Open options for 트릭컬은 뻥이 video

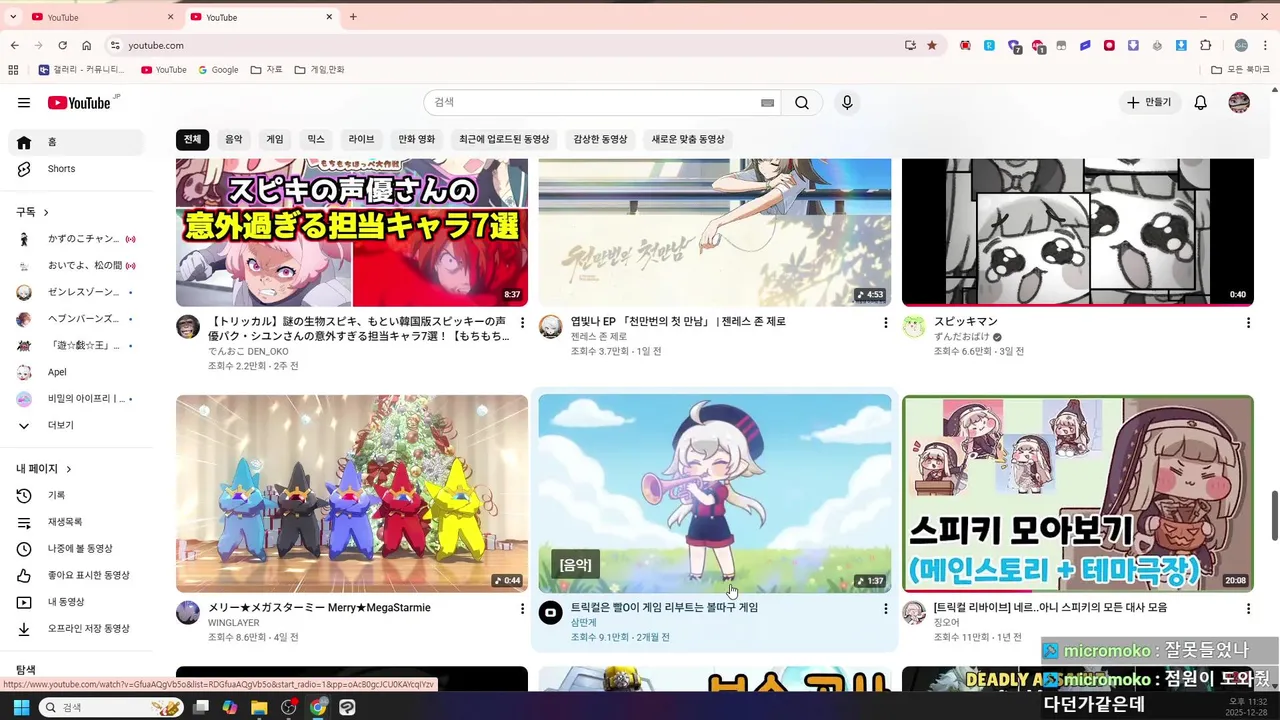[x=885, y=609]
